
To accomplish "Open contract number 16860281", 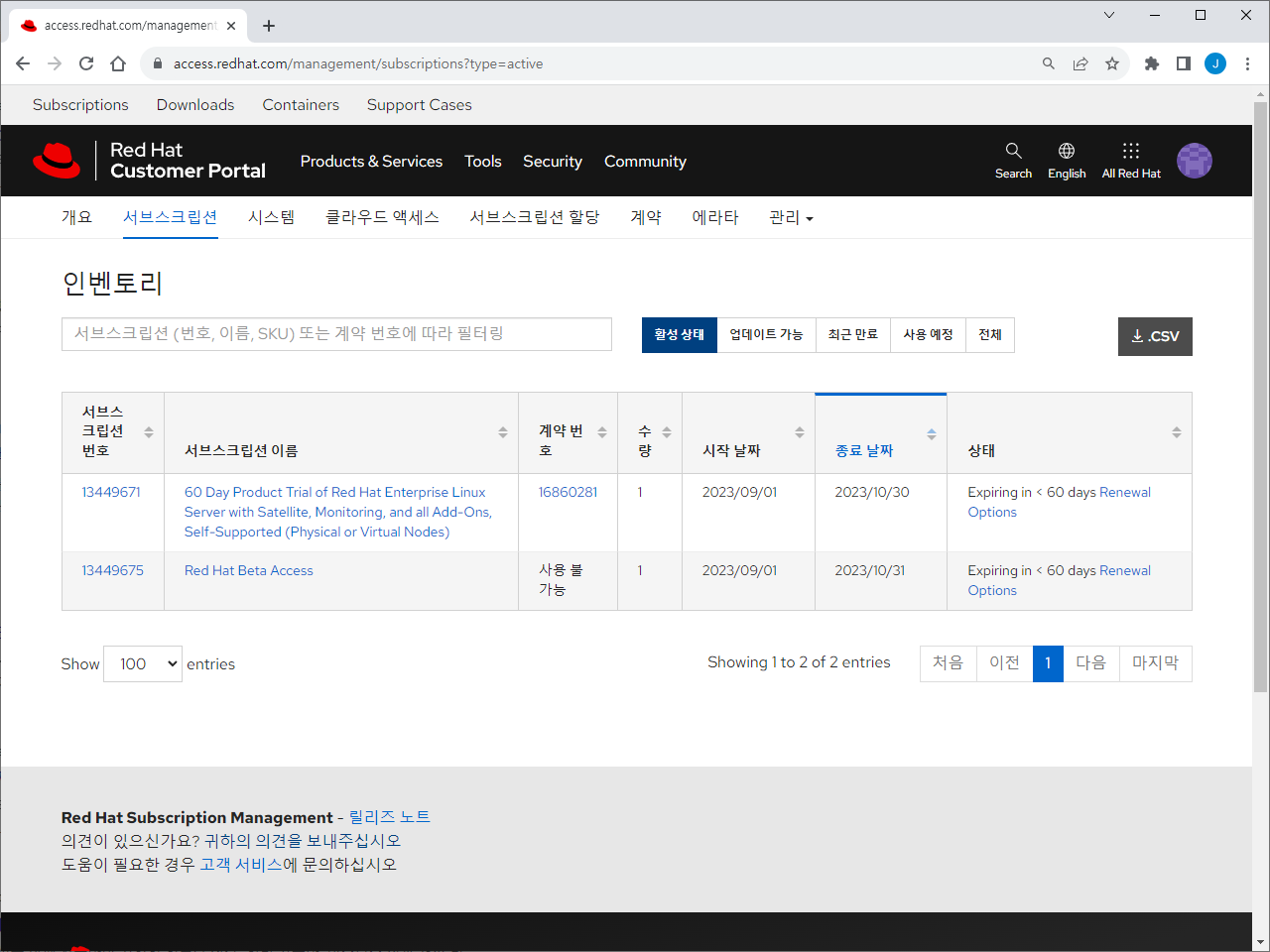I will pos(569,492).
